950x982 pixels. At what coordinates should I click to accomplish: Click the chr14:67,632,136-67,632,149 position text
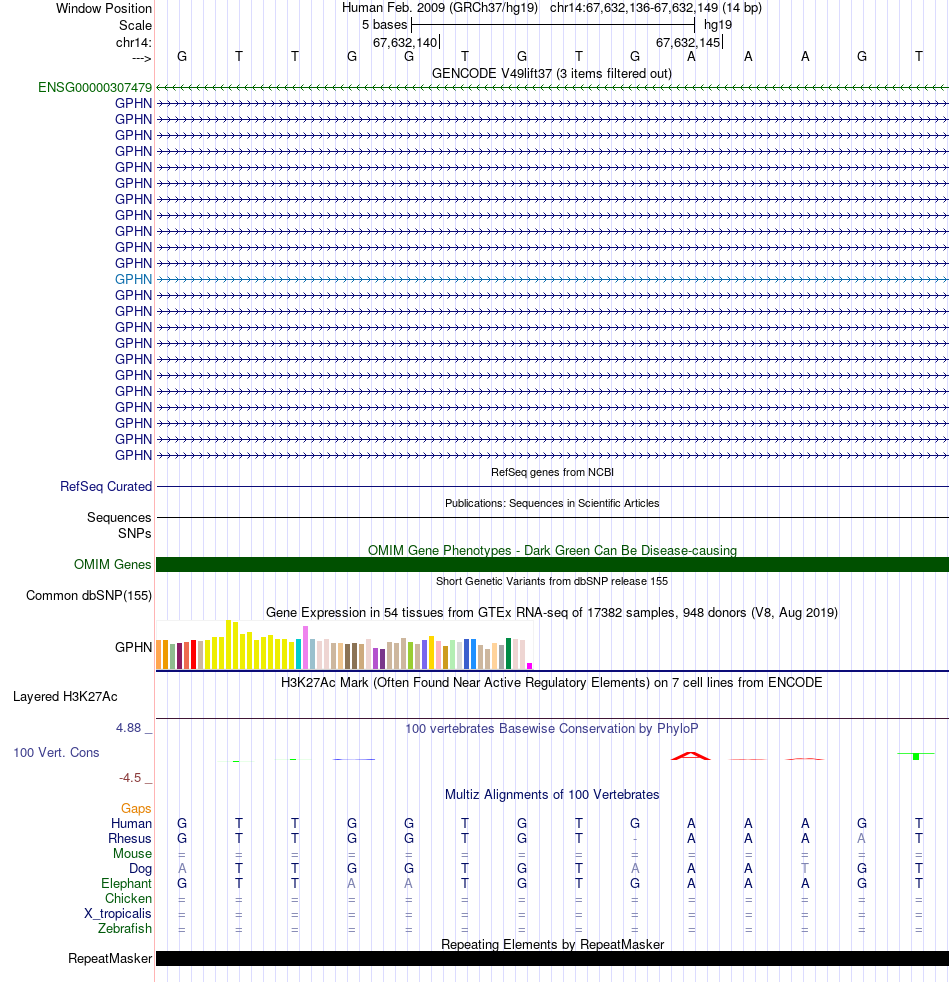(x=656, y=8)
